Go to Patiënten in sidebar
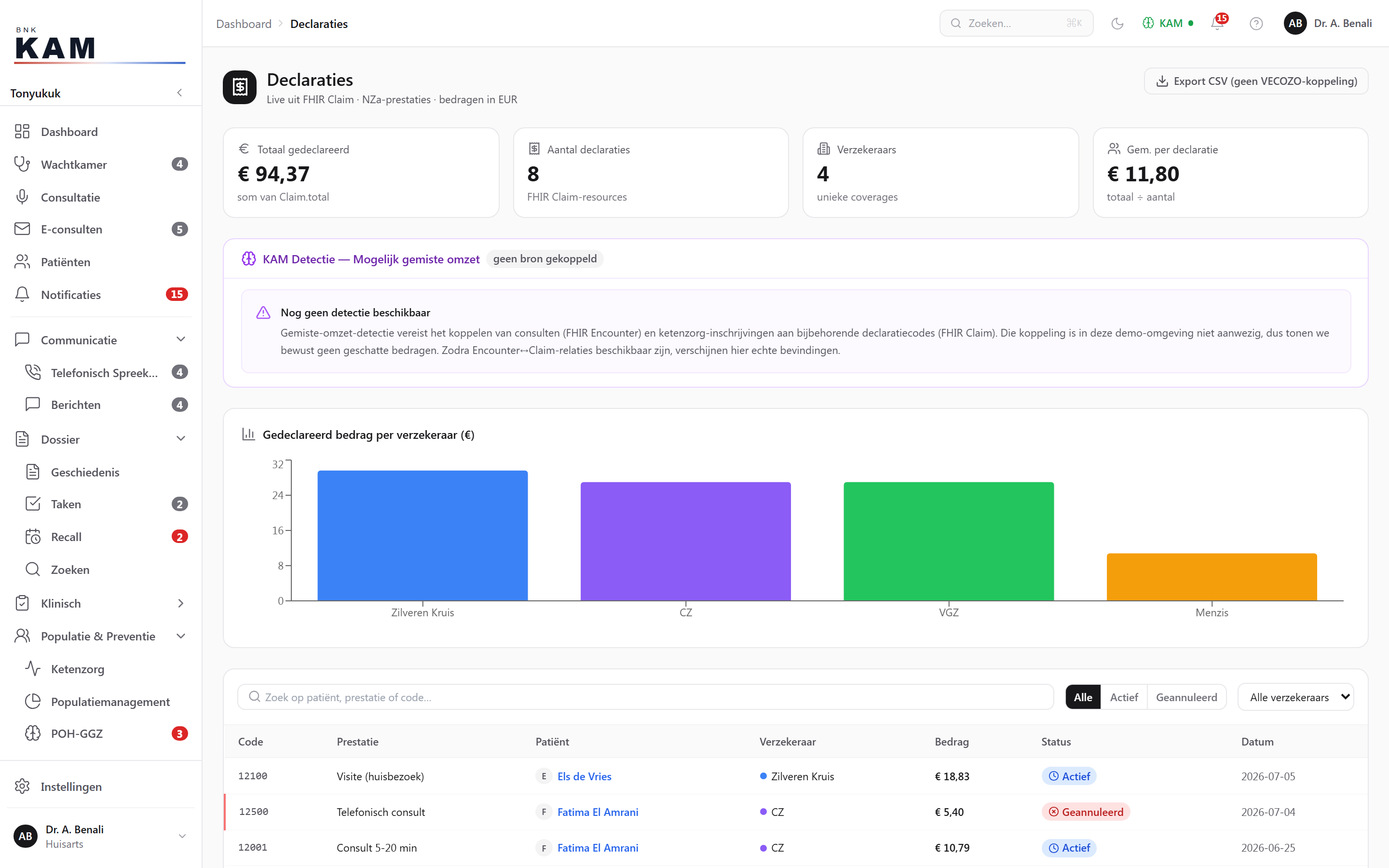Screen dimensions: 1389x868 click(101, 262)
